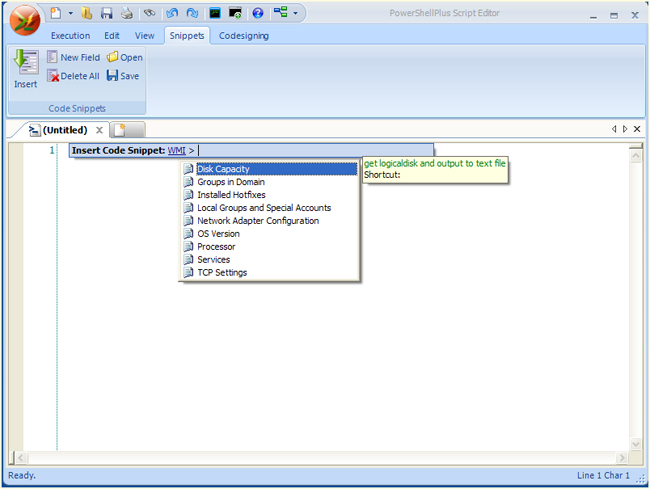
Task: Go to next tab with right arrow
Action: tap(625, 129)
